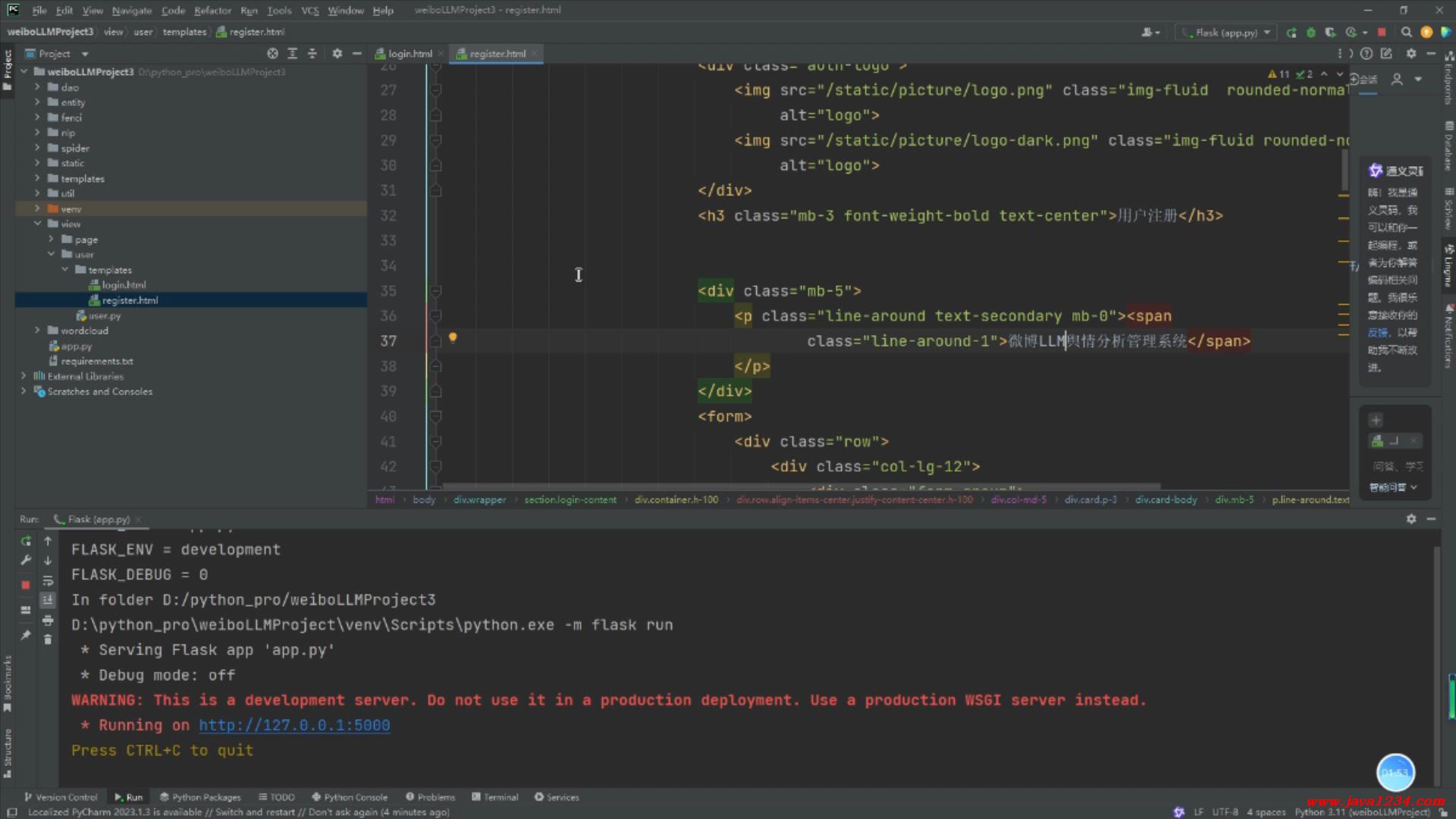
Task: Click Select Opened File target icon in Project panel
Action: tap(272, 54)
